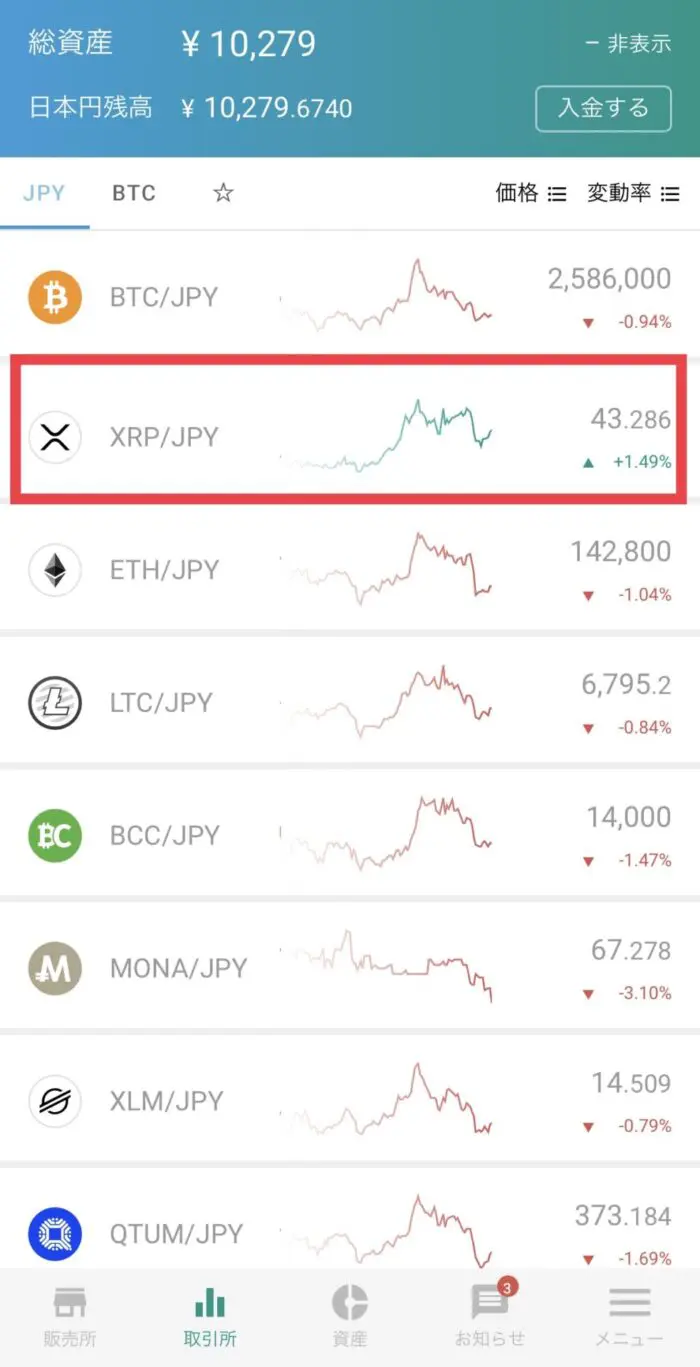Screen dimensions: 700x1367
Task: Tap the star to show favorites list
Action: 222,193
